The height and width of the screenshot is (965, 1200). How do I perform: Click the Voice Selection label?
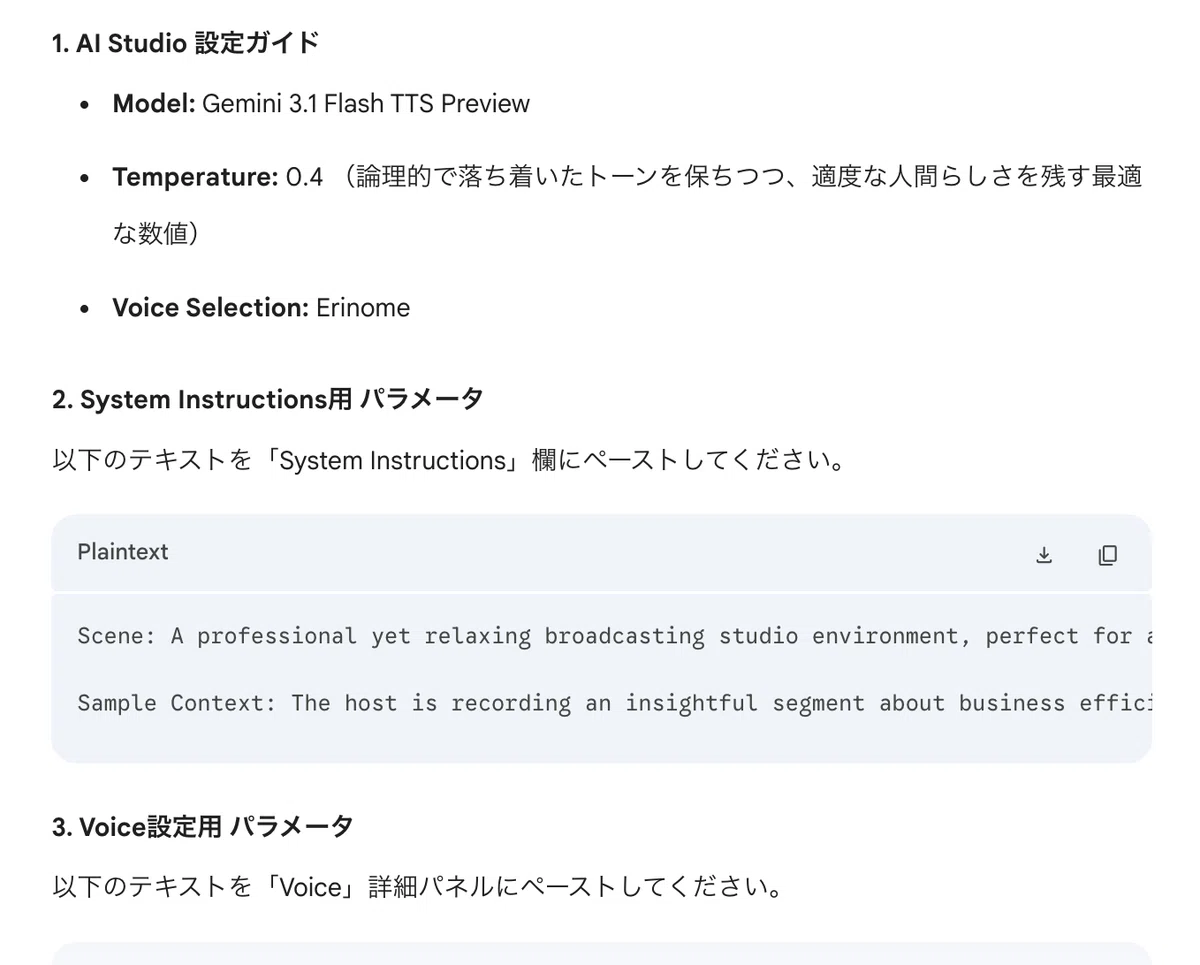(x=211, y=307)
